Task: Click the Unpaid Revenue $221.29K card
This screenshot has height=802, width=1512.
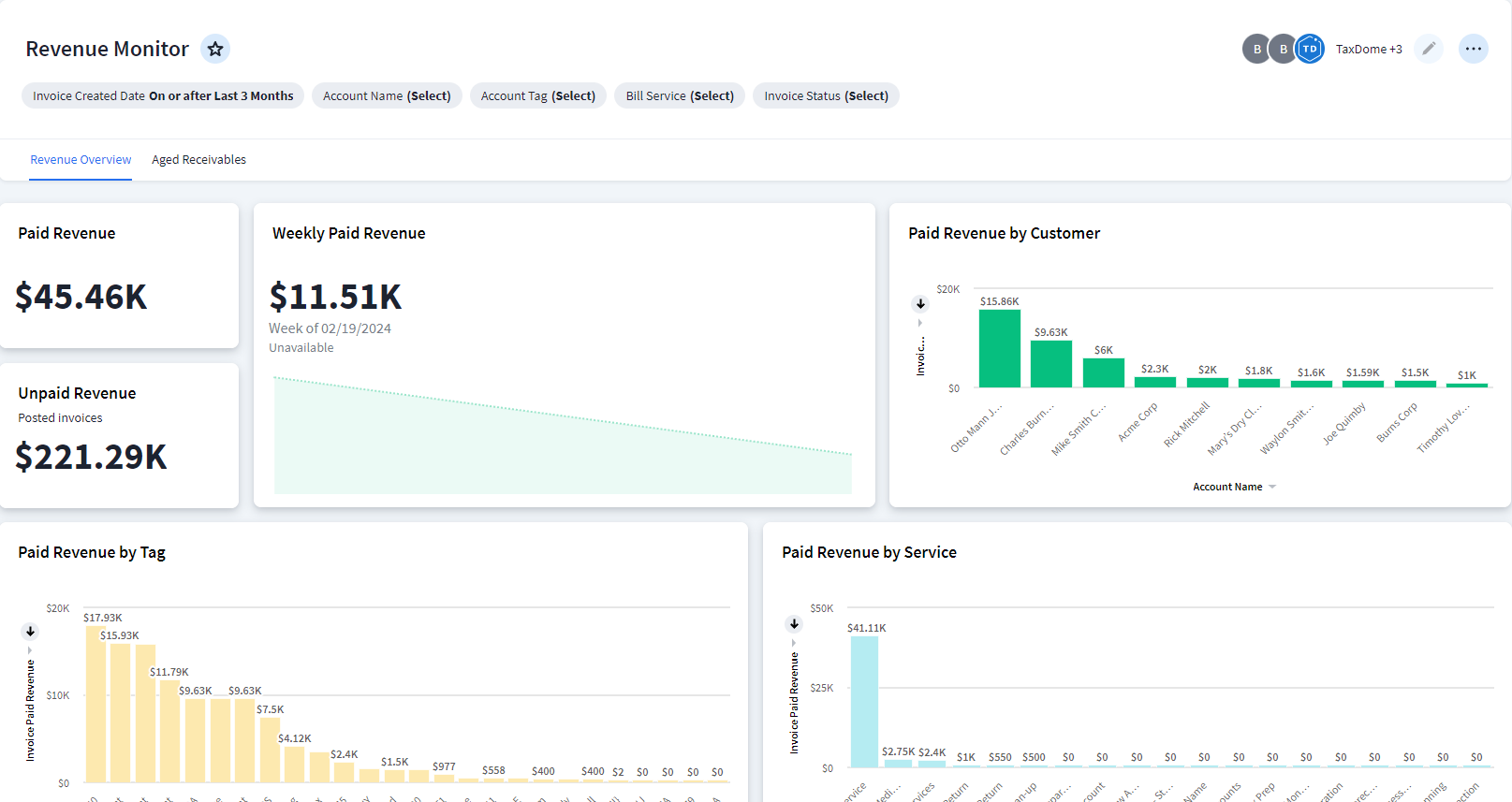Action: pyautogui.click(x=119, y=436)
